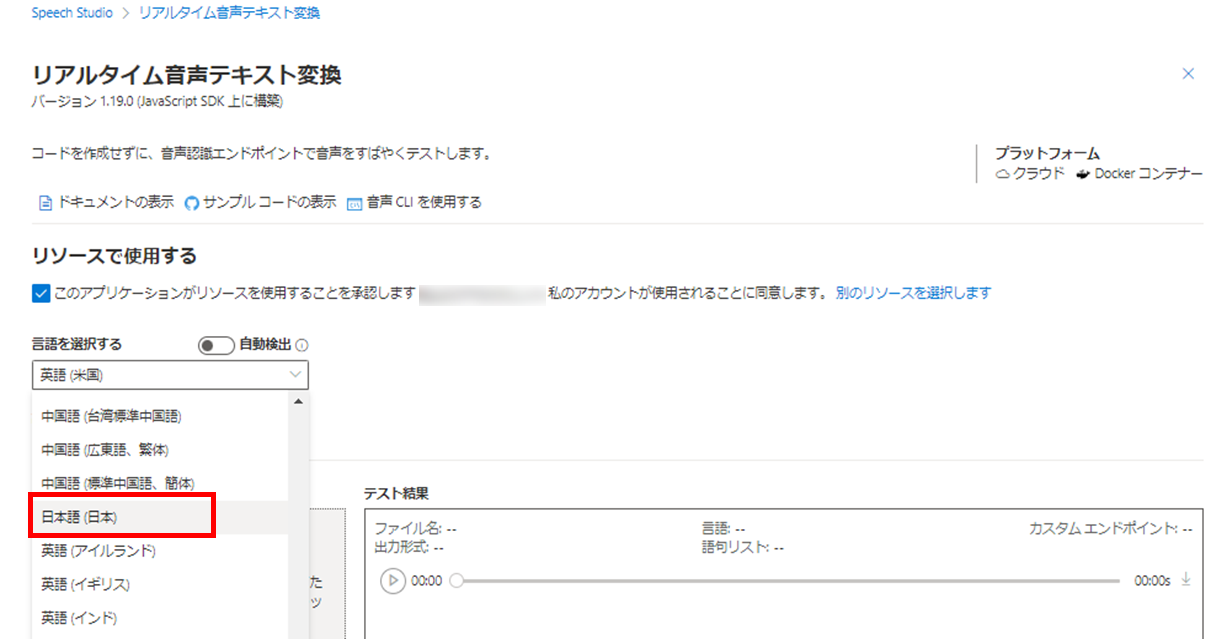
Task: Click the info icon next to 自動検出
Action: 302,345
